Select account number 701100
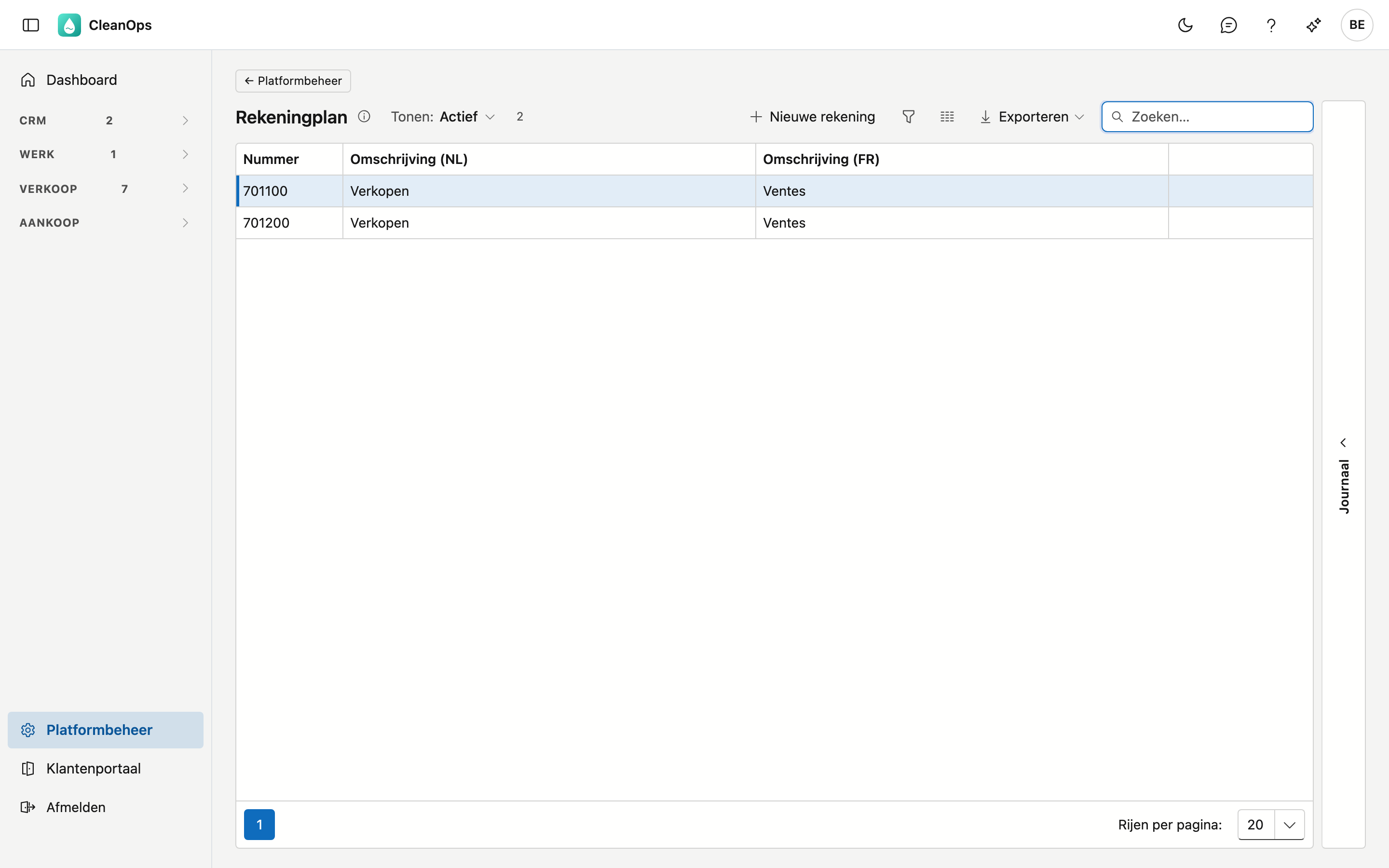 coord(265,191)
